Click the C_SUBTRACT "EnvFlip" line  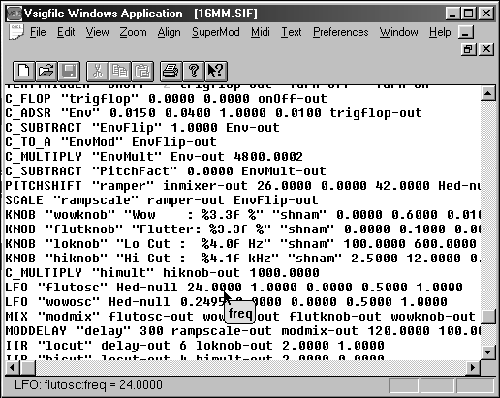click(x=142, y=128)
